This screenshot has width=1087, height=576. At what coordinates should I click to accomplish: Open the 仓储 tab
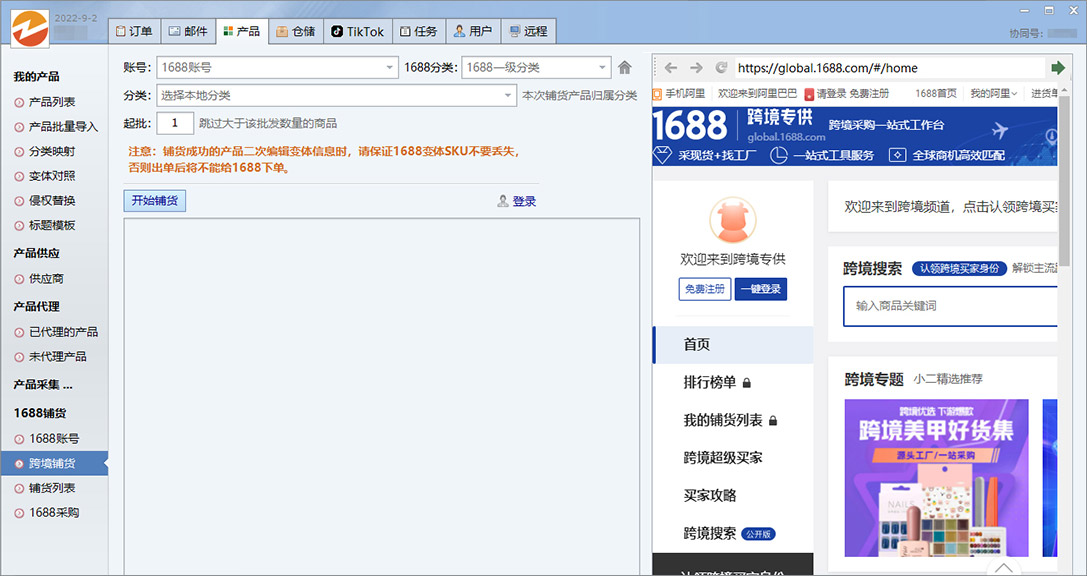[296, 31]
